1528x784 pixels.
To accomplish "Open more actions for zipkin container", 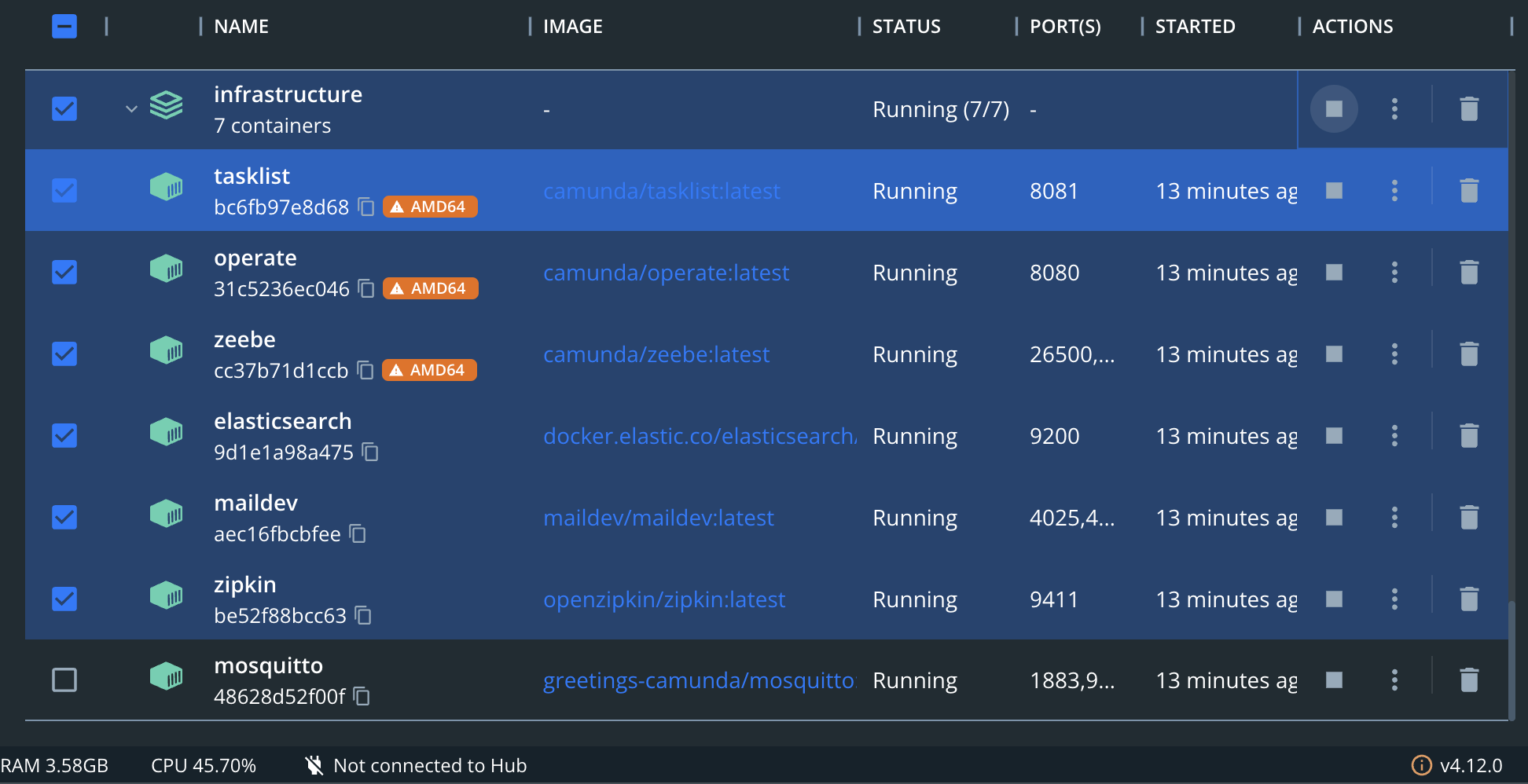I will tap(1394, 599).
